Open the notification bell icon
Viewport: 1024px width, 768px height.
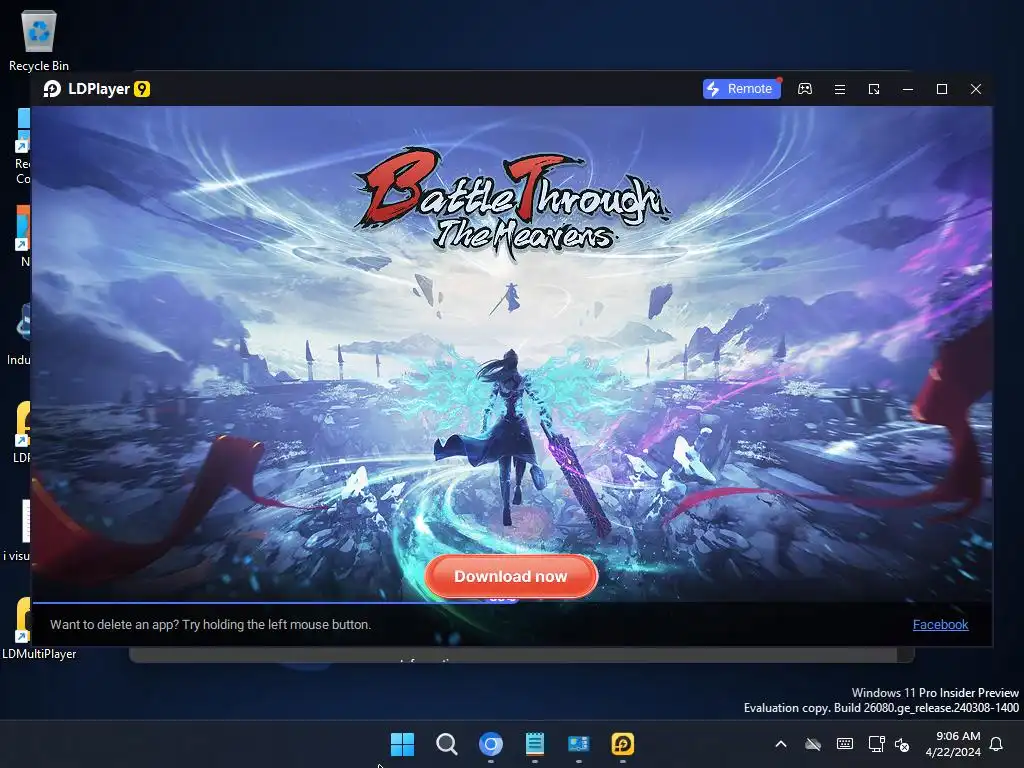pos(996,744)
